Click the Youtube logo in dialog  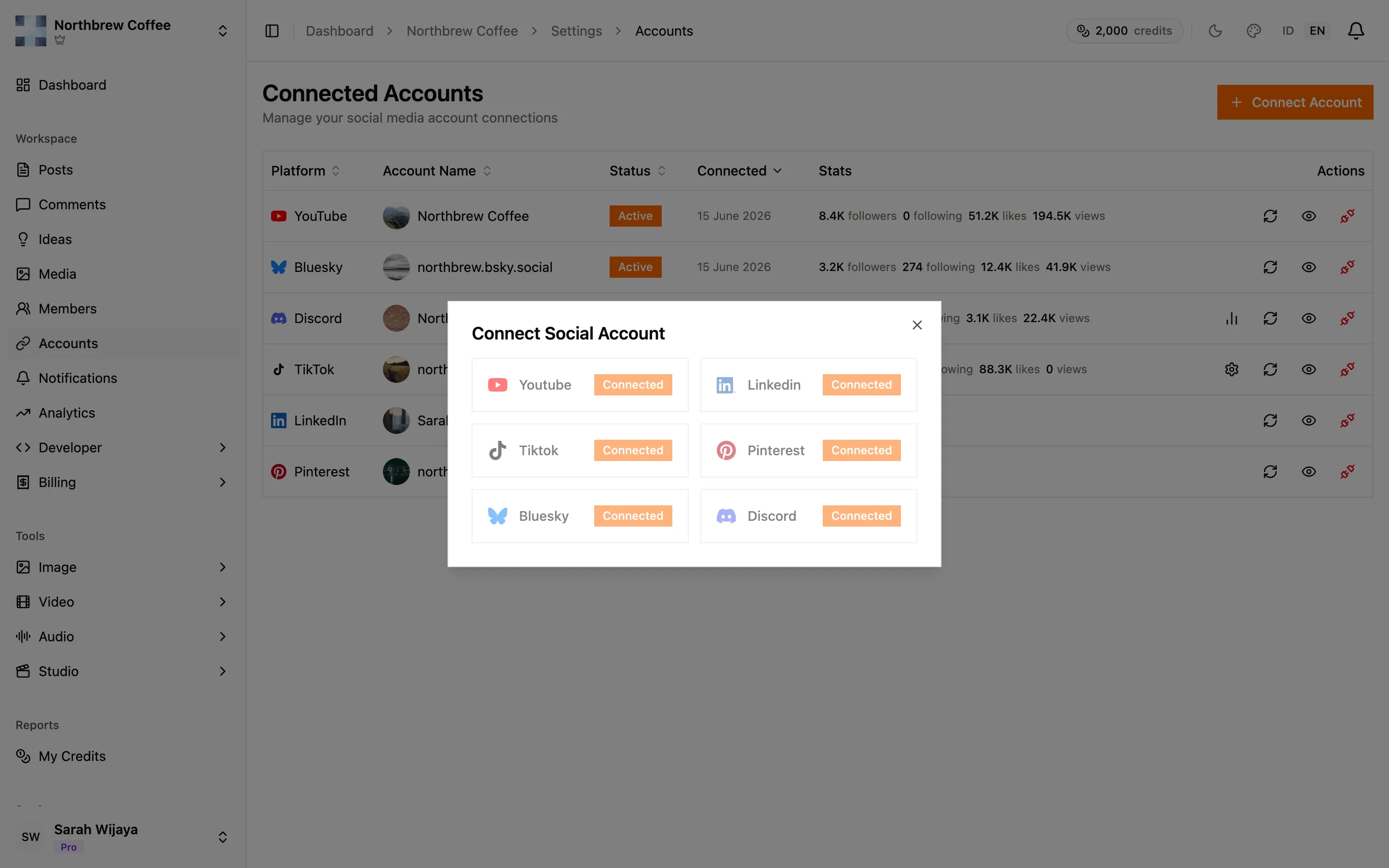[x=498, y=385]
